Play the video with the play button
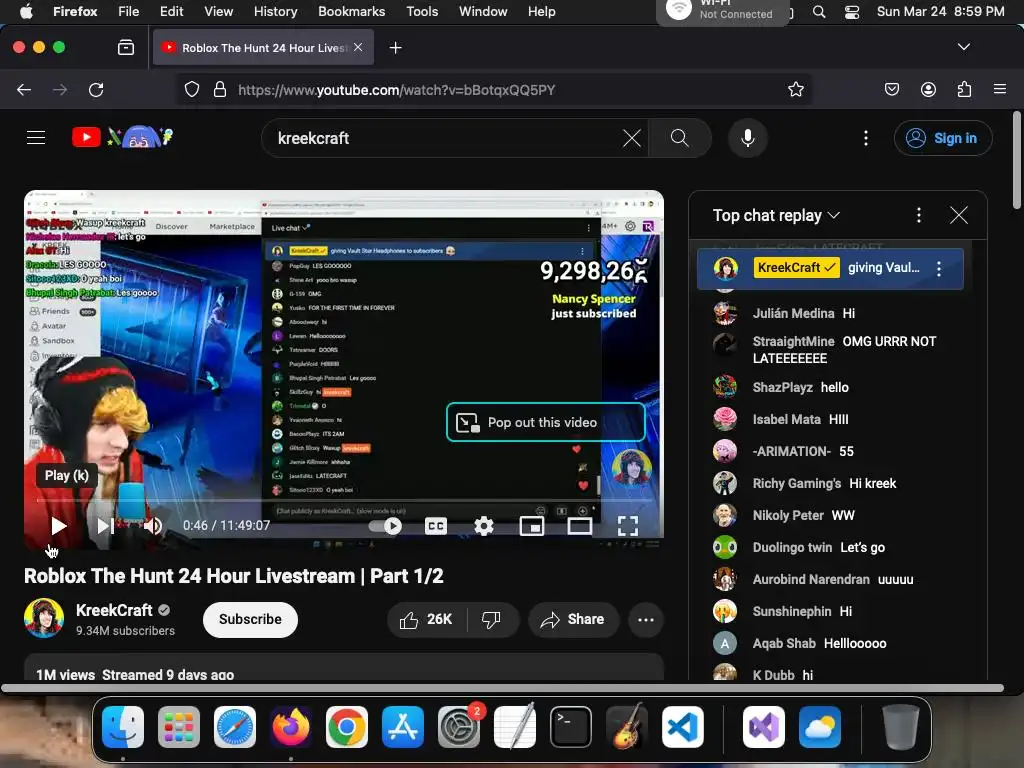This screenshot has height=768, width=1024. pos(58,526)
